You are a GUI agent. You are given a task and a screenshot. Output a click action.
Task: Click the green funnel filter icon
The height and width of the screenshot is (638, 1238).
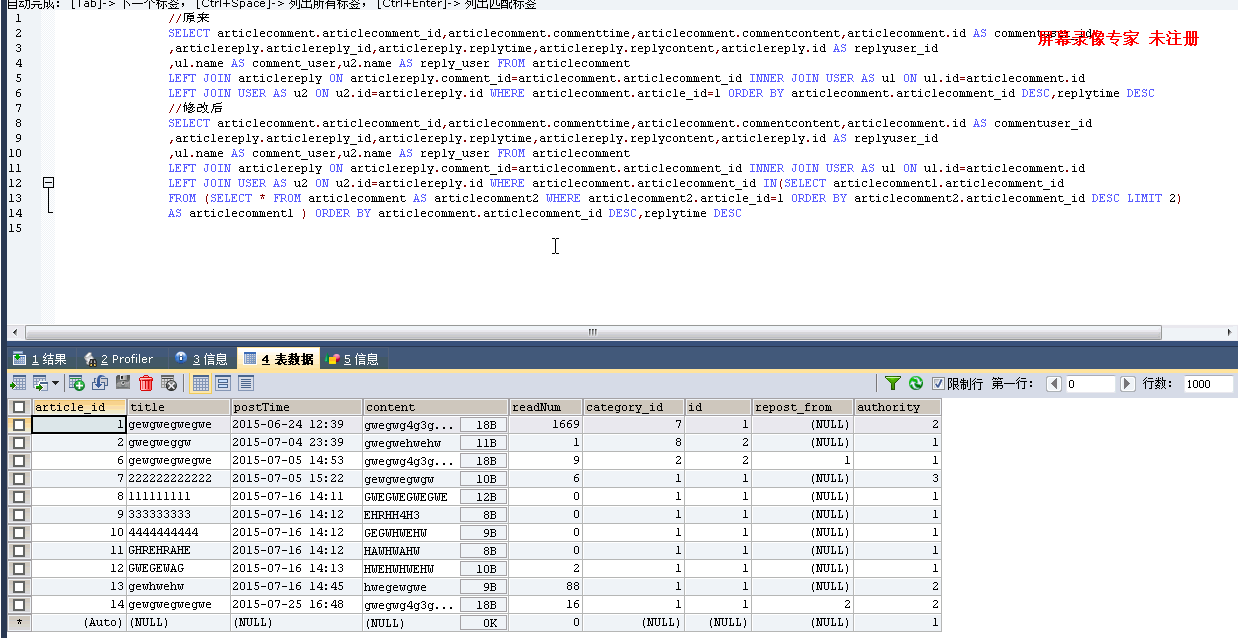tap(892, 383)
